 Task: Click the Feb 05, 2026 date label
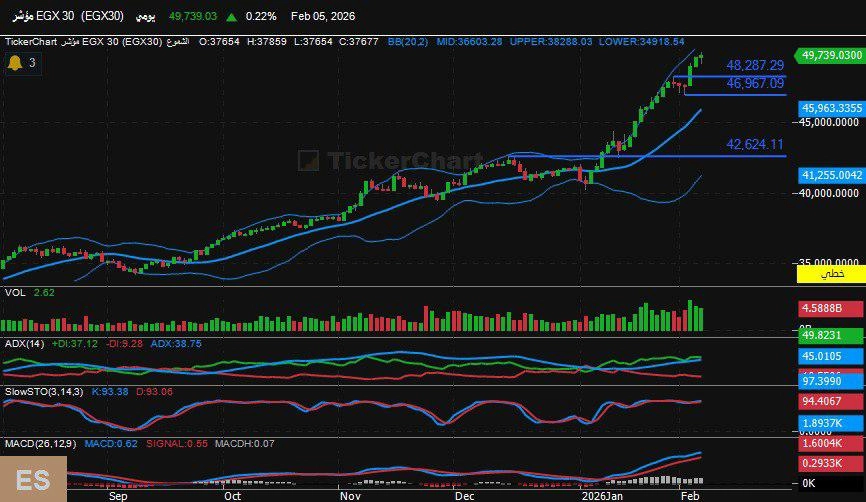point(322,17)
